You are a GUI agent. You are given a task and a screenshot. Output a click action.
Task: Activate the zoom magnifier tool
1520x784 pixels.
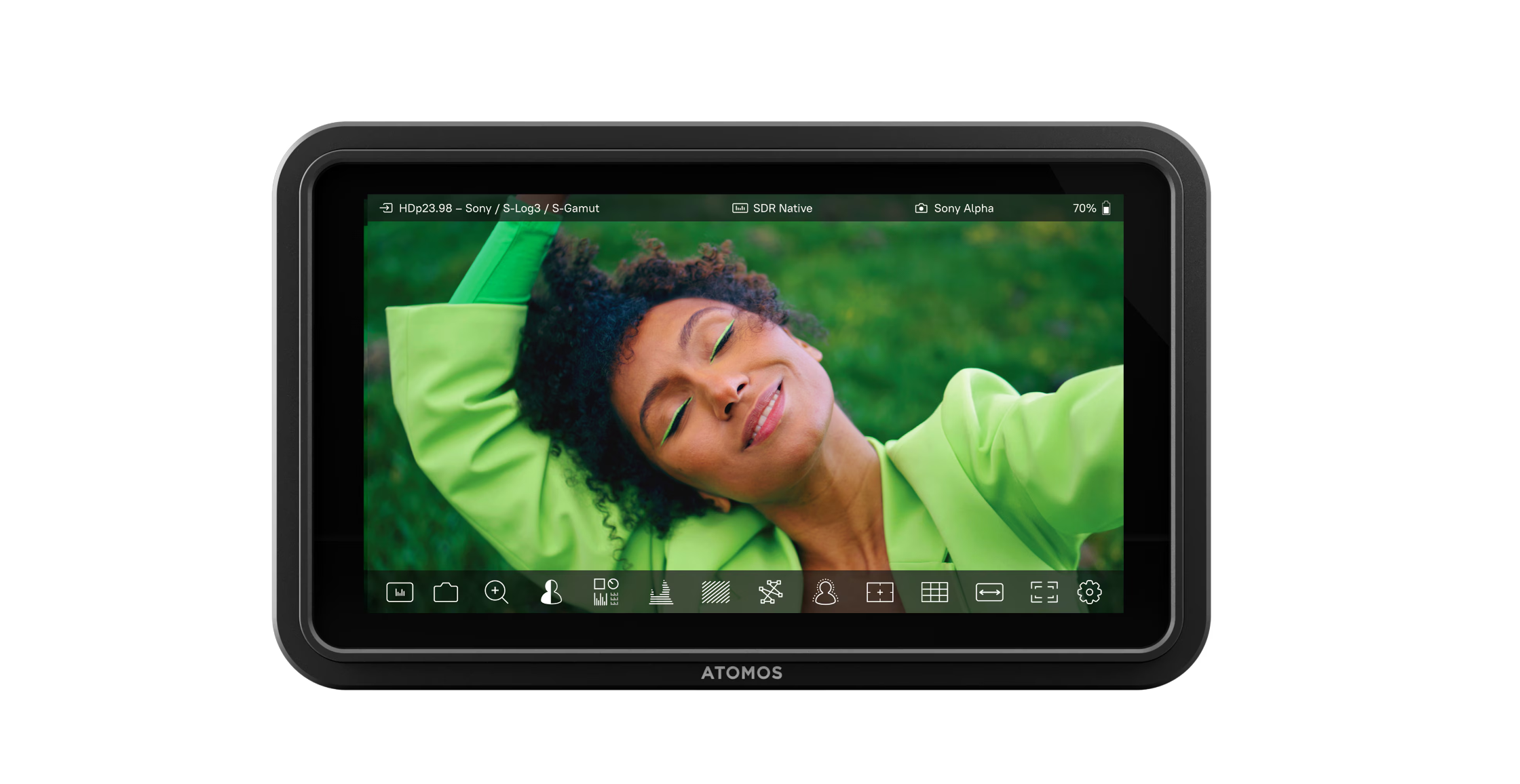pos(496,592)
